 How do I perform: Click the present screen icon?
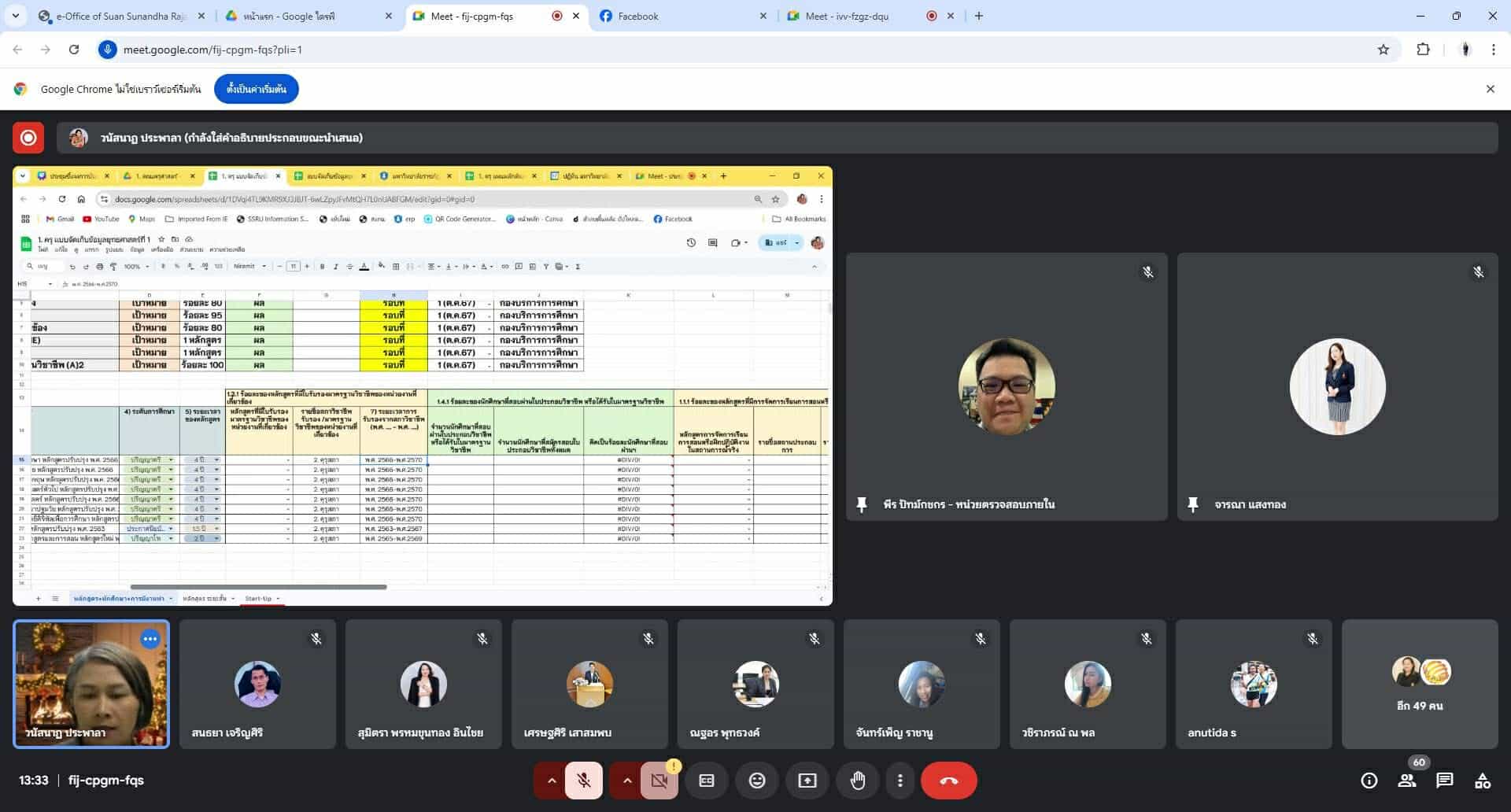807,781
